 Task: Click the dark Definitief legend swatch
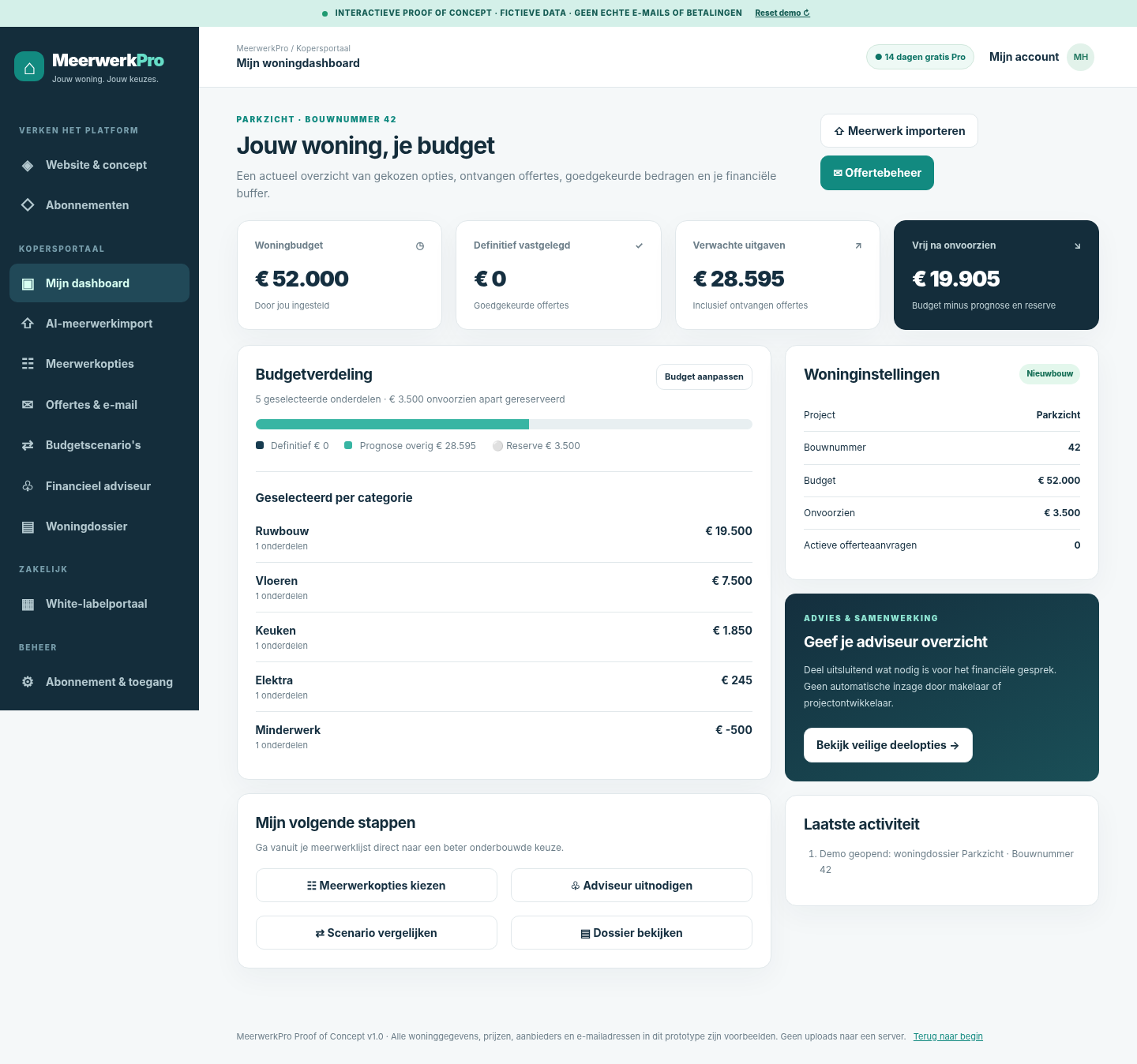pos(260,445)
